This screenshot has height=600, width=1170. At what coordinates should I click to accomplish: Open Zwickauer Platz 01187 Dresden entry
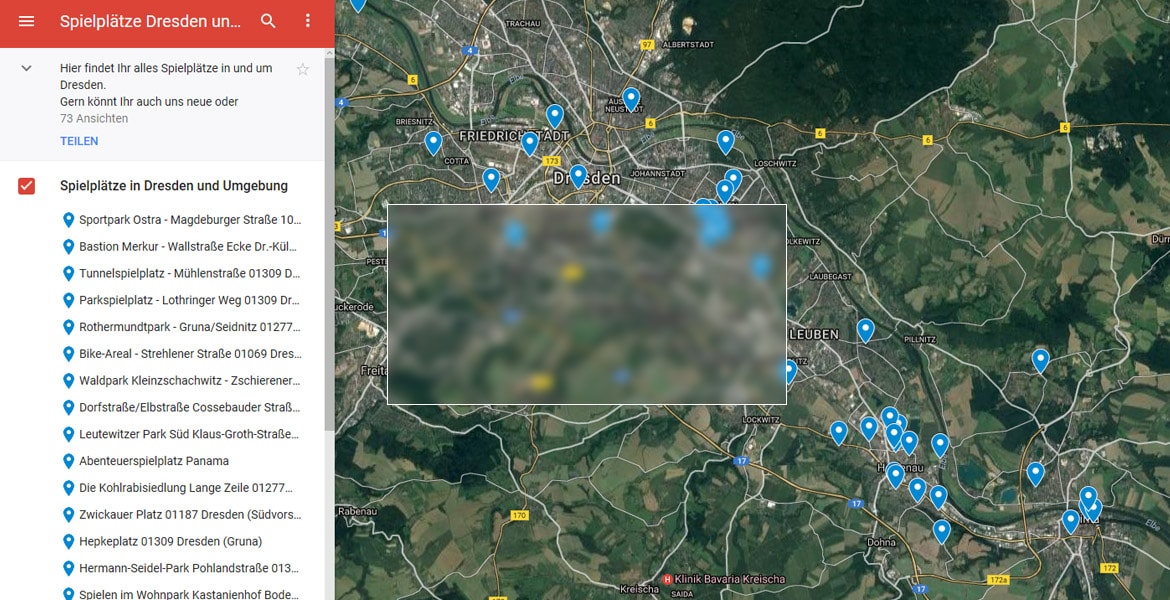[189, 515]
